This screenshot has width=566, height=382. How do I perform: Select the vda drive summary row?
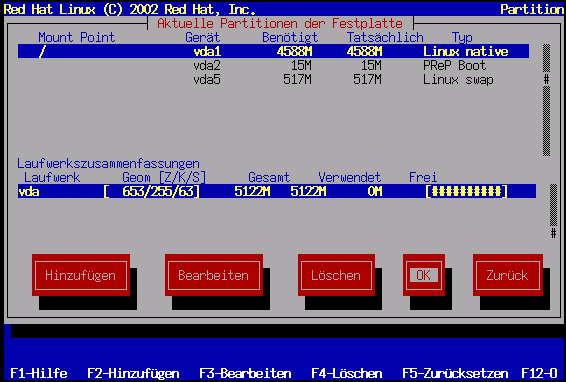pyautogui.click(x=277, y=191)
